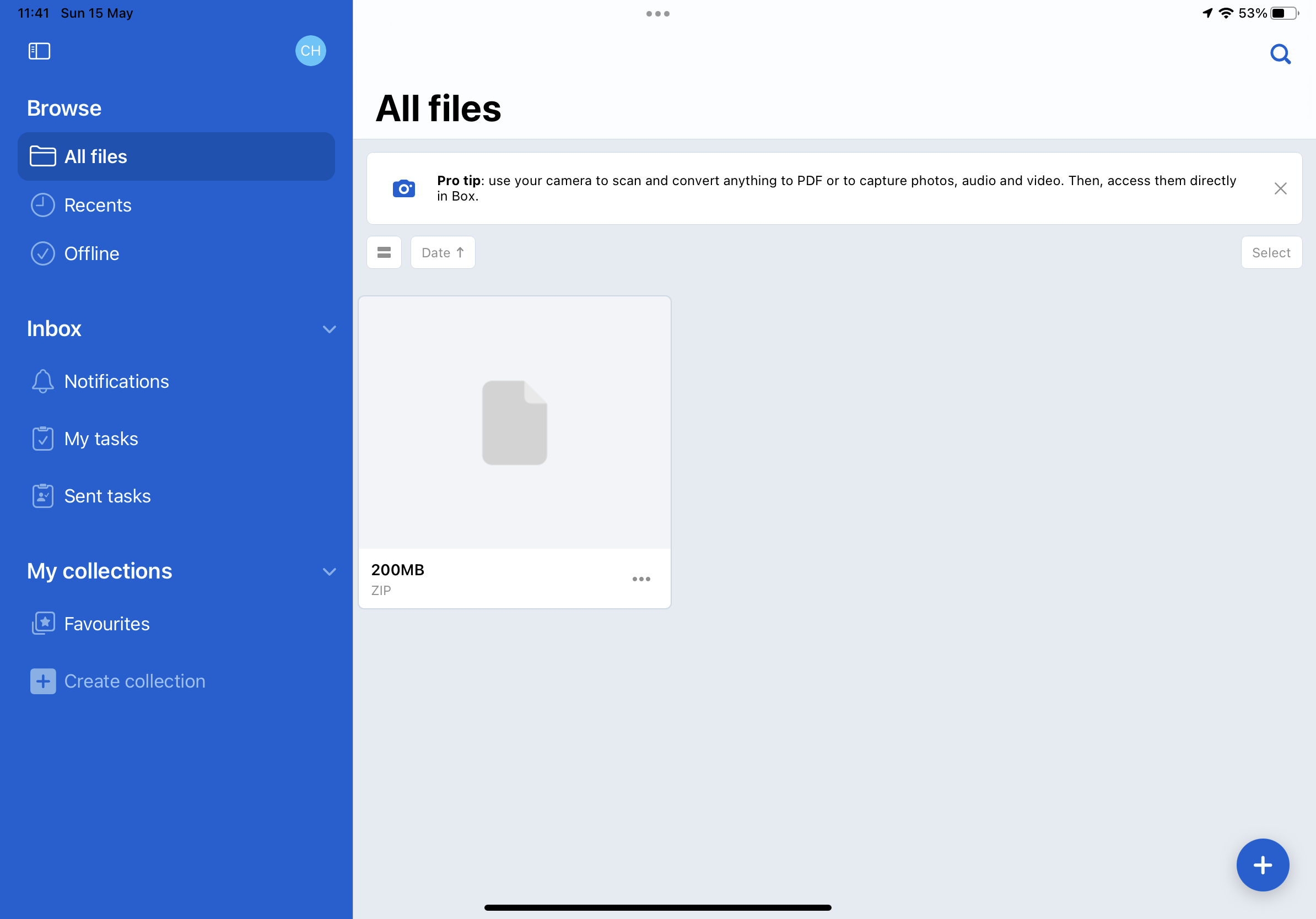Tap the blue plus add button
The width and height of the screenshot is (1316, 919).
[x=1262, y=864]
